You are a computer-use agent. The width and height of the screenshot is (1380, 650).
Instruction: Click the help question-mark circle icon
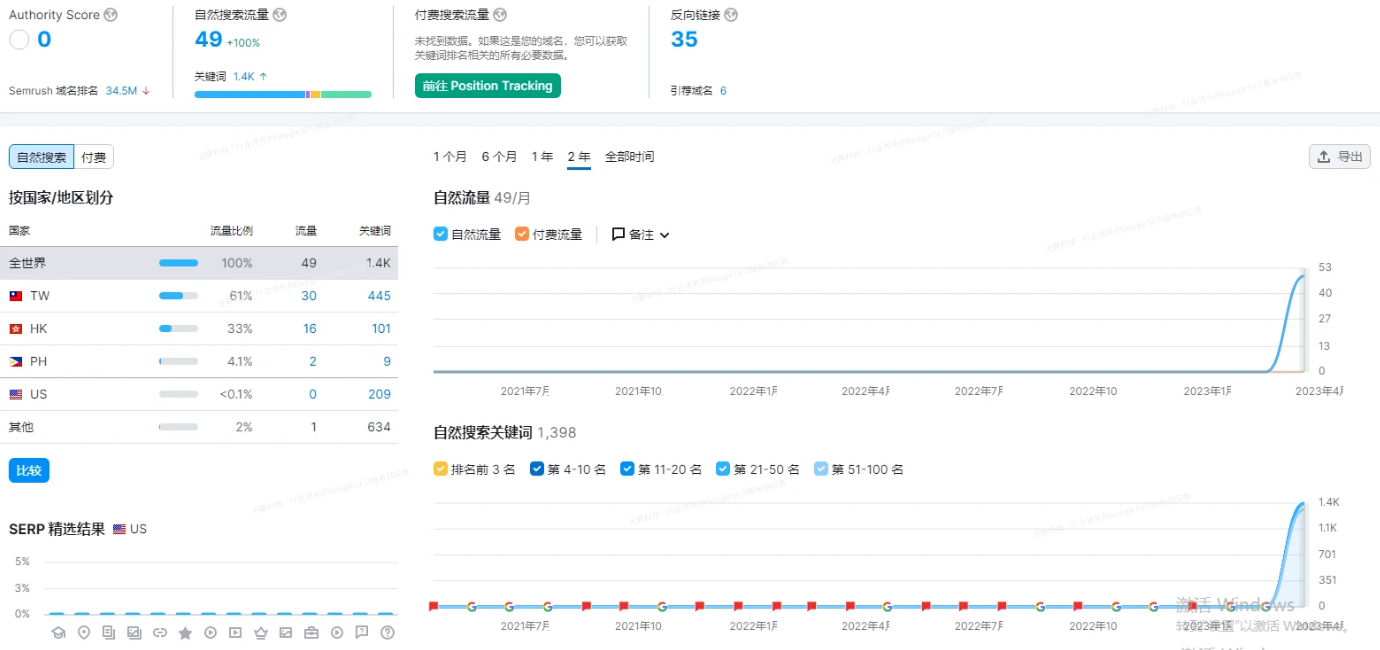coord(387,632)
